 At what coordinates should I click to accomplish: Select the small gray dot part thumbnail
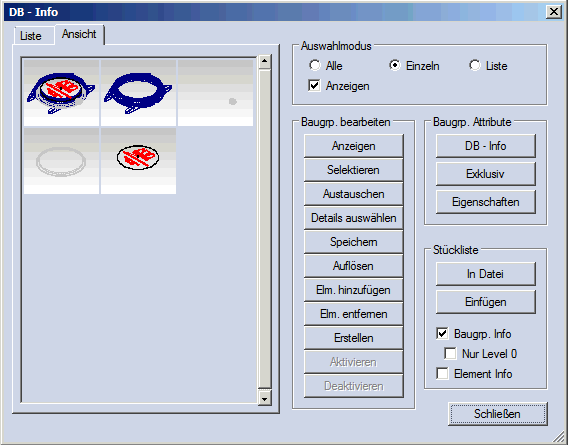click(x=216, y=93)
